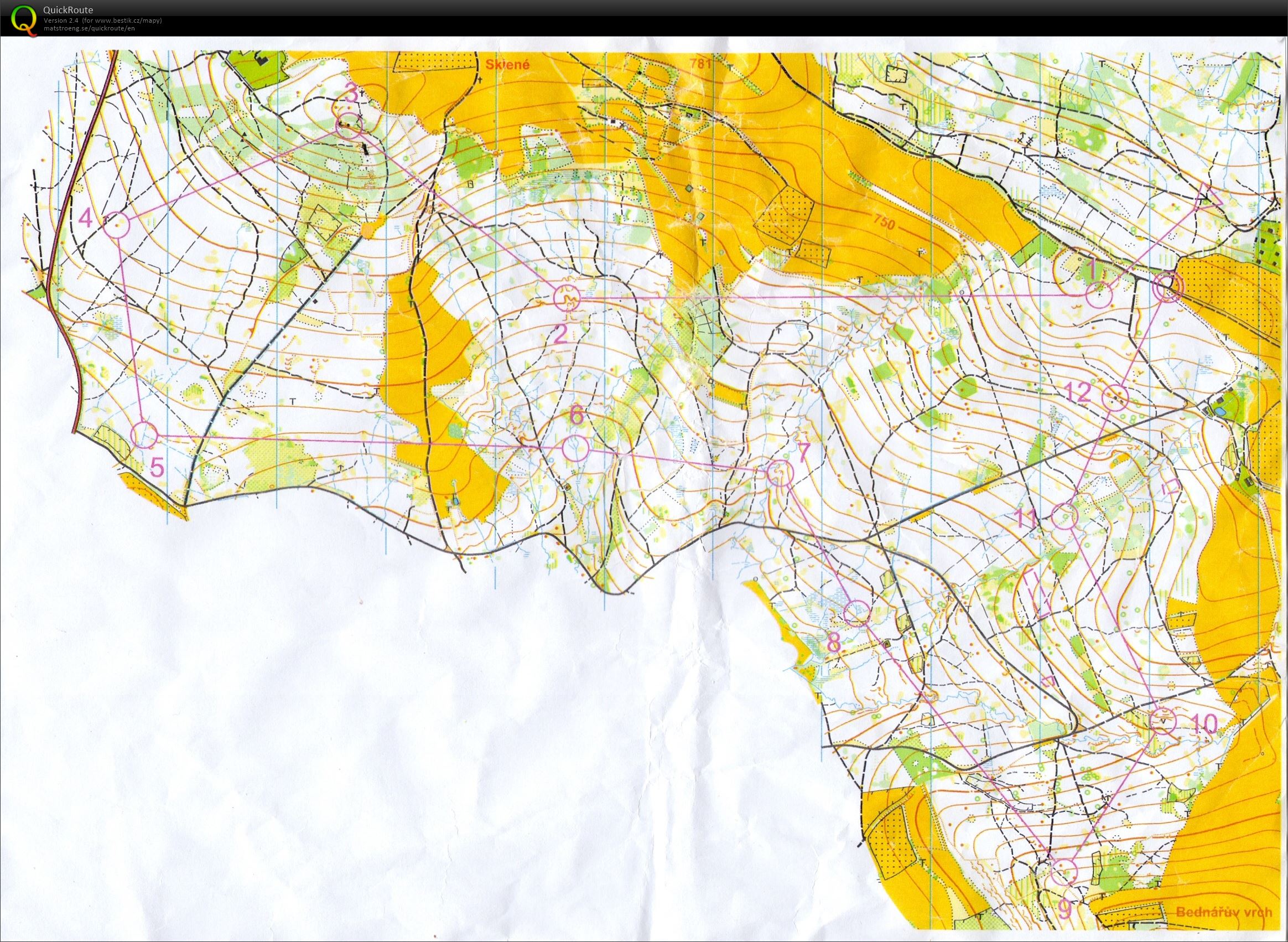
Task: Click the finish double circle marker
Action: [1167, 287]
